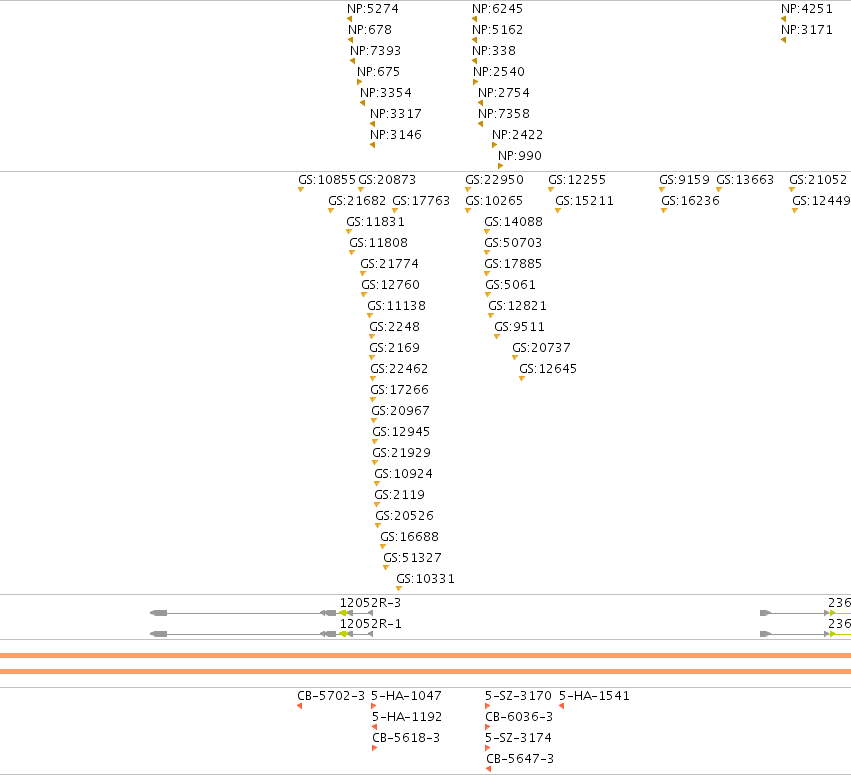Select feature GS:50703

pos(513,243)
